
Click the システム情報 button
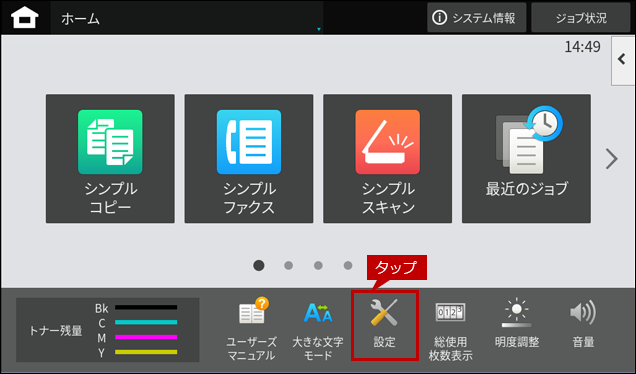(476, 18)
